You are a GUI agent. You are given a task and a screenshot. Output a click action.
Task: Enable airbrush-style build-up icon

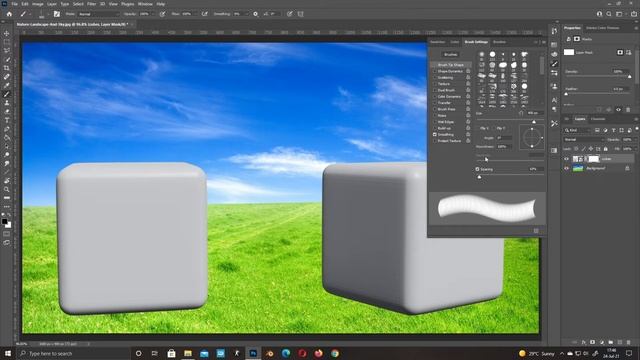click(204, 14)
